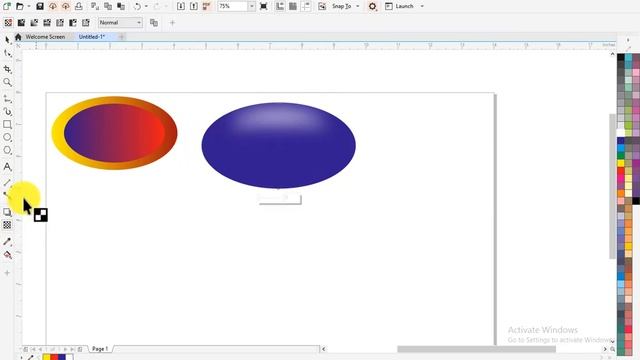Click the Undo arrow icon
640x360 pixels.
138,6
